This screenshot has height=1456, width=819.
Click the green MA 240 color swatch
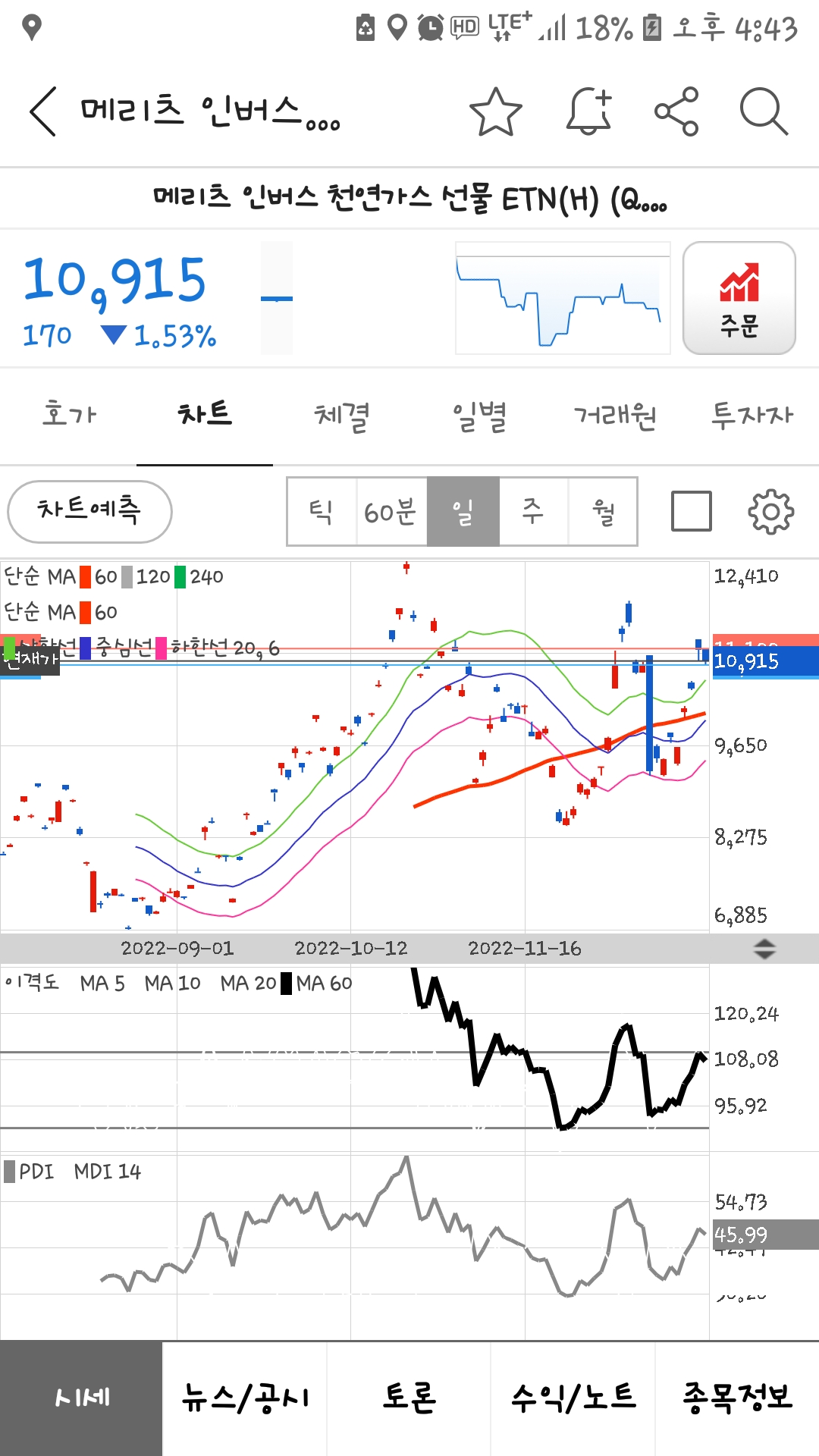click(x=180, y=577)
